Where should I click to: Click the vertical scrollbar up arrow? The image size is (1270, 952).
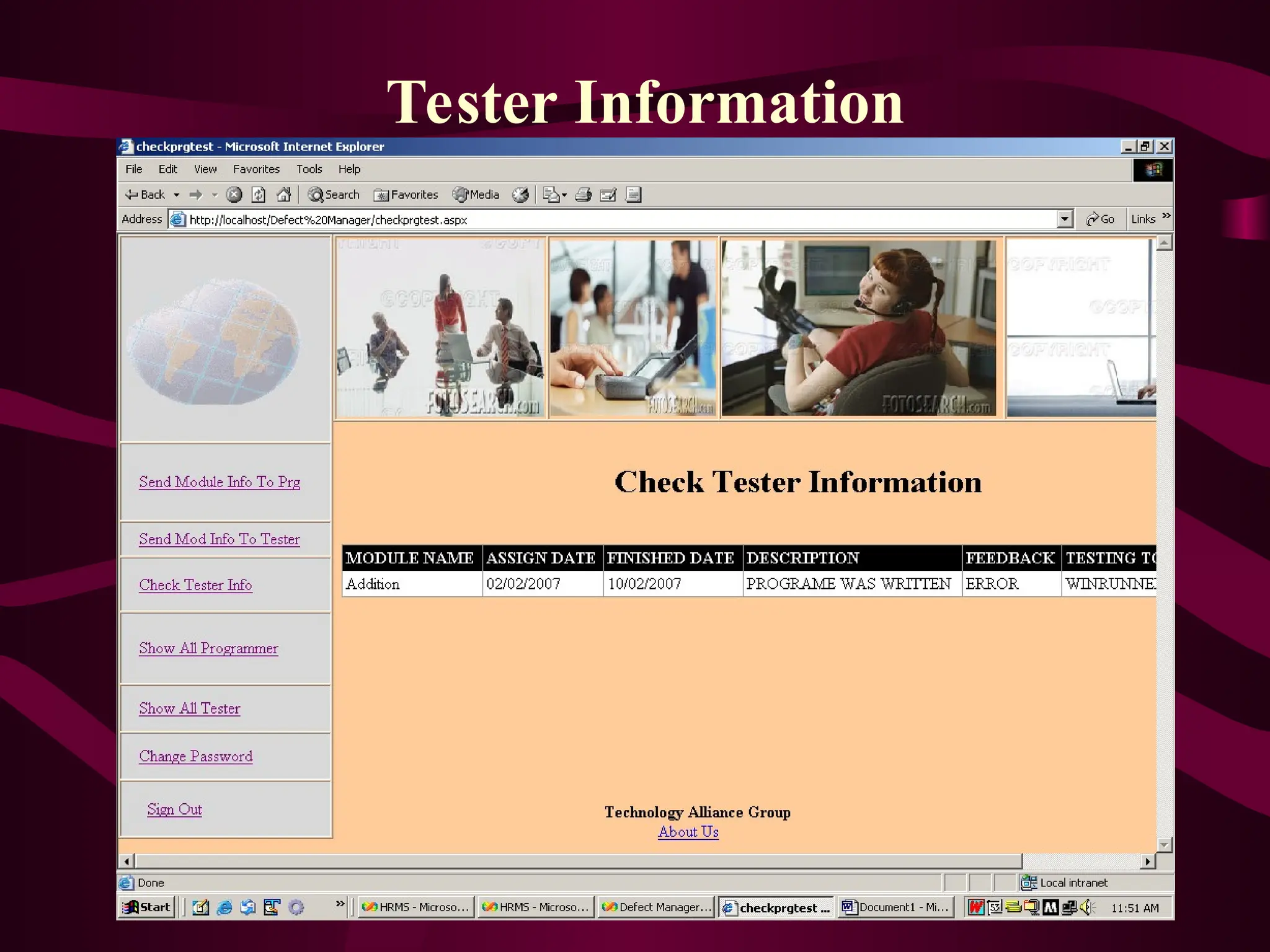pos(1165,243)
